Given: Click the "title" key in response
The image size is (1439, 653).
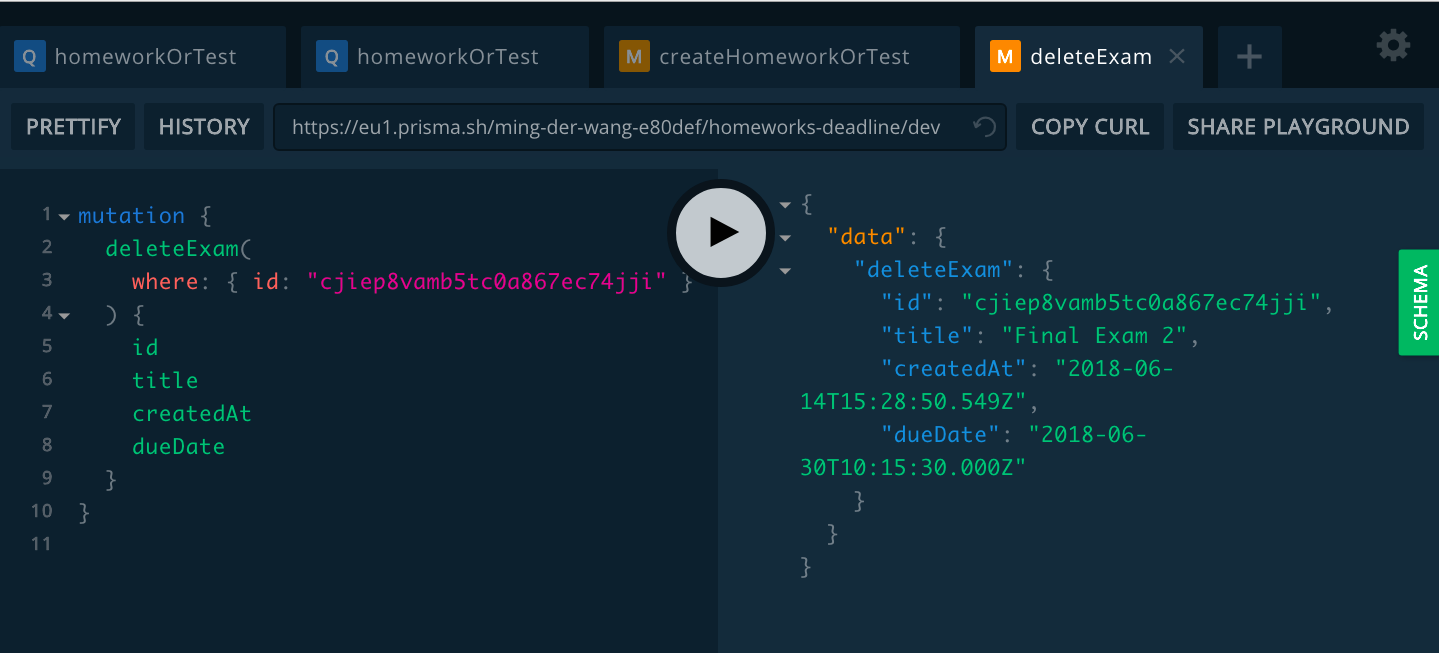Looking at the screenshot, I should click(x=927, y=336).
